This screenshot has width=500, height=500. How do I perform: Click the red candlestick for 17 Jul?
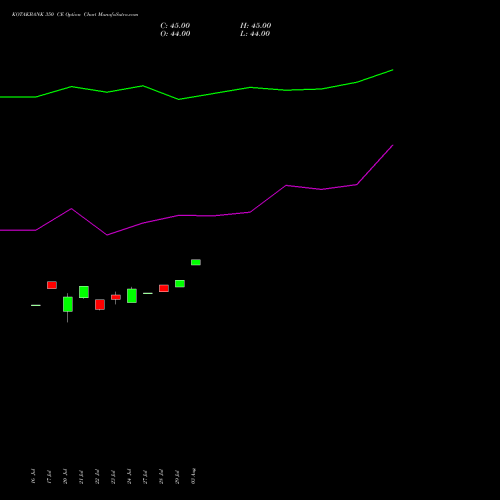pyautogui.click(x=52, y=285)
